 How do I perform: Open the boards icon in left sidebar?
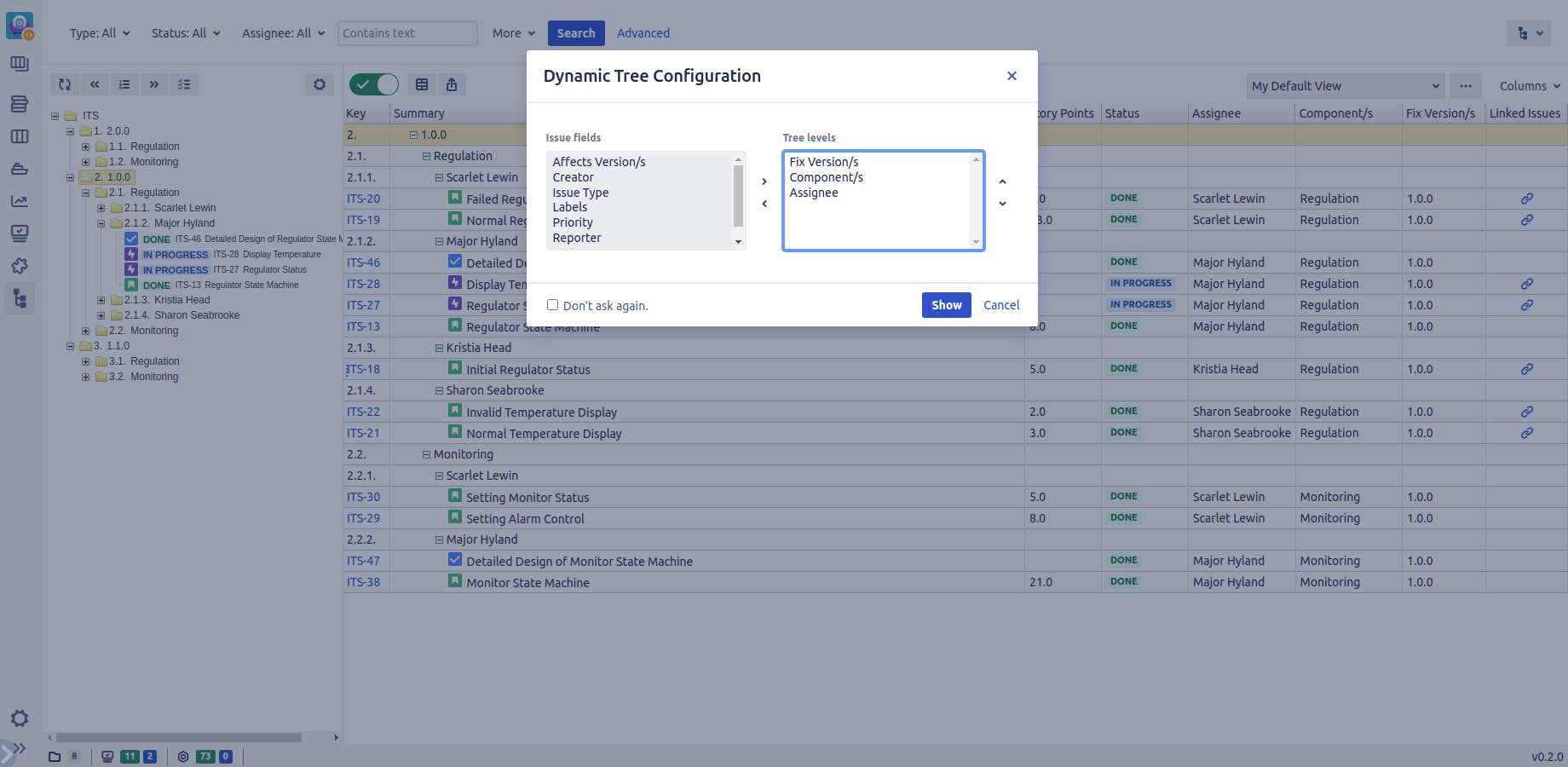(20, 64)
